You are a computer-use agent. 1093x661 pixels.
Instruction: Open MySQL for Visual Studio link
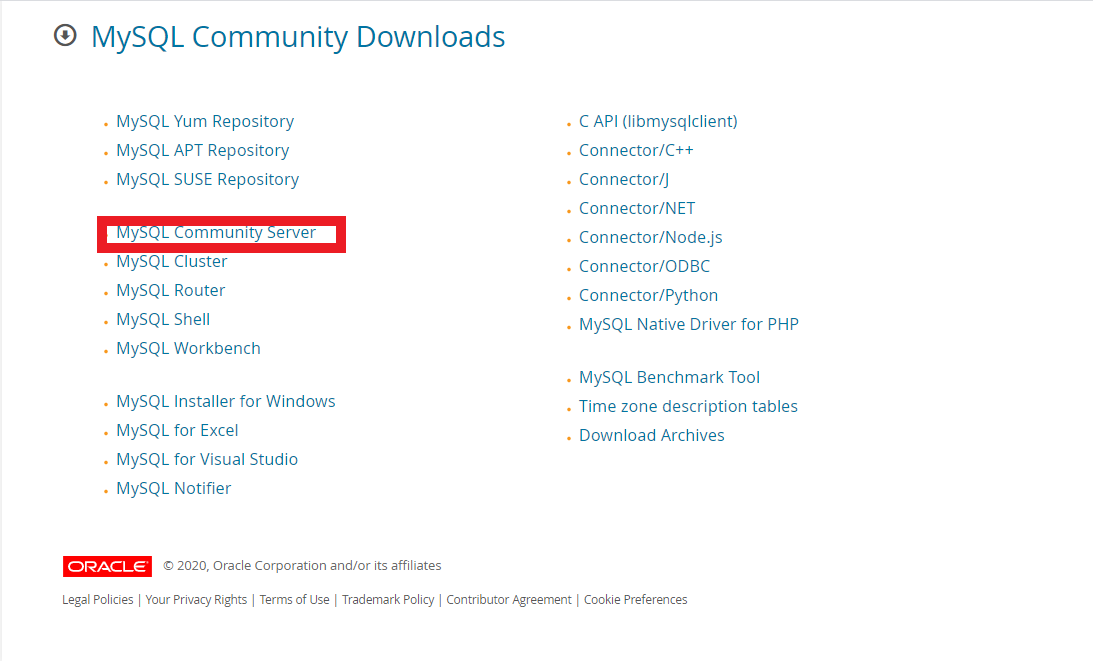point(207,459)
